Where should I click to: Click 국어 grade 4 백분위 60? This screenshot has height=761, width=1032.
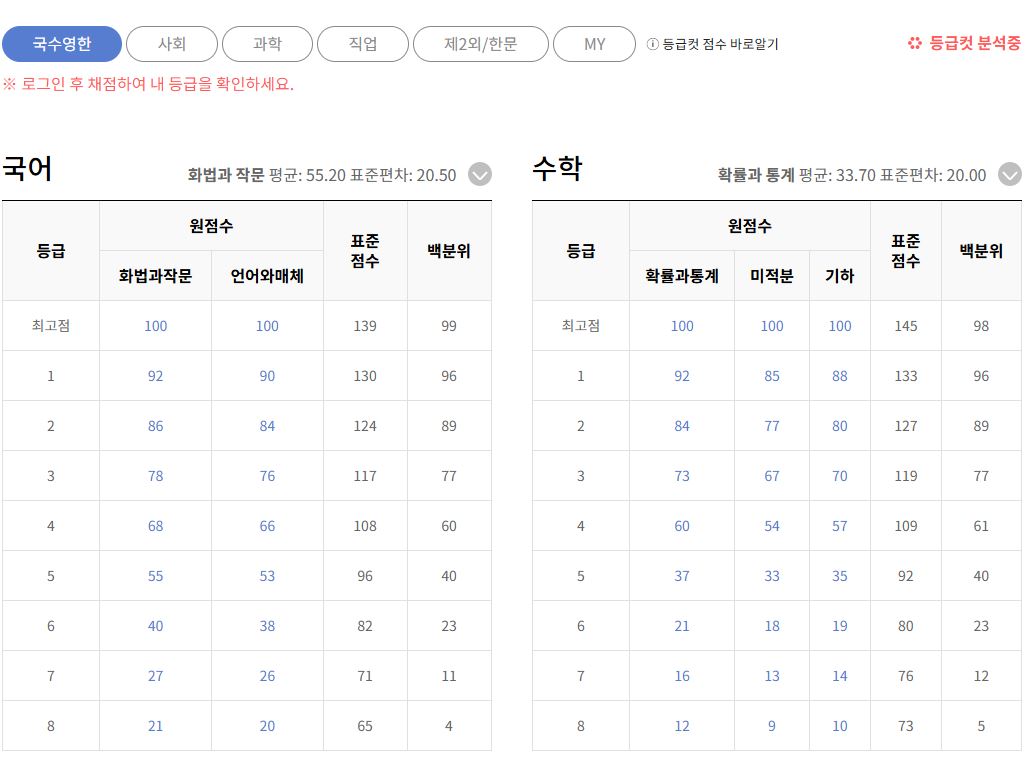449,526
